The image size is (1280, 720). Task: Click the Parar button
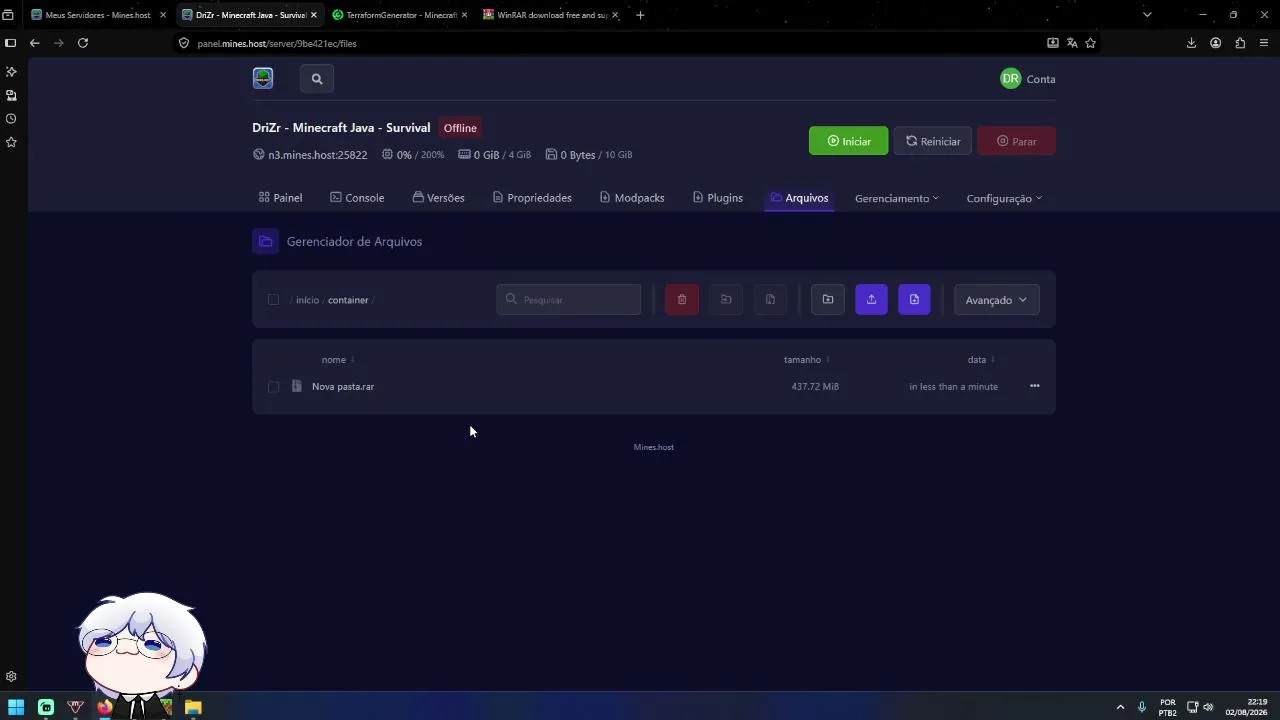[x=1016, y=141]
